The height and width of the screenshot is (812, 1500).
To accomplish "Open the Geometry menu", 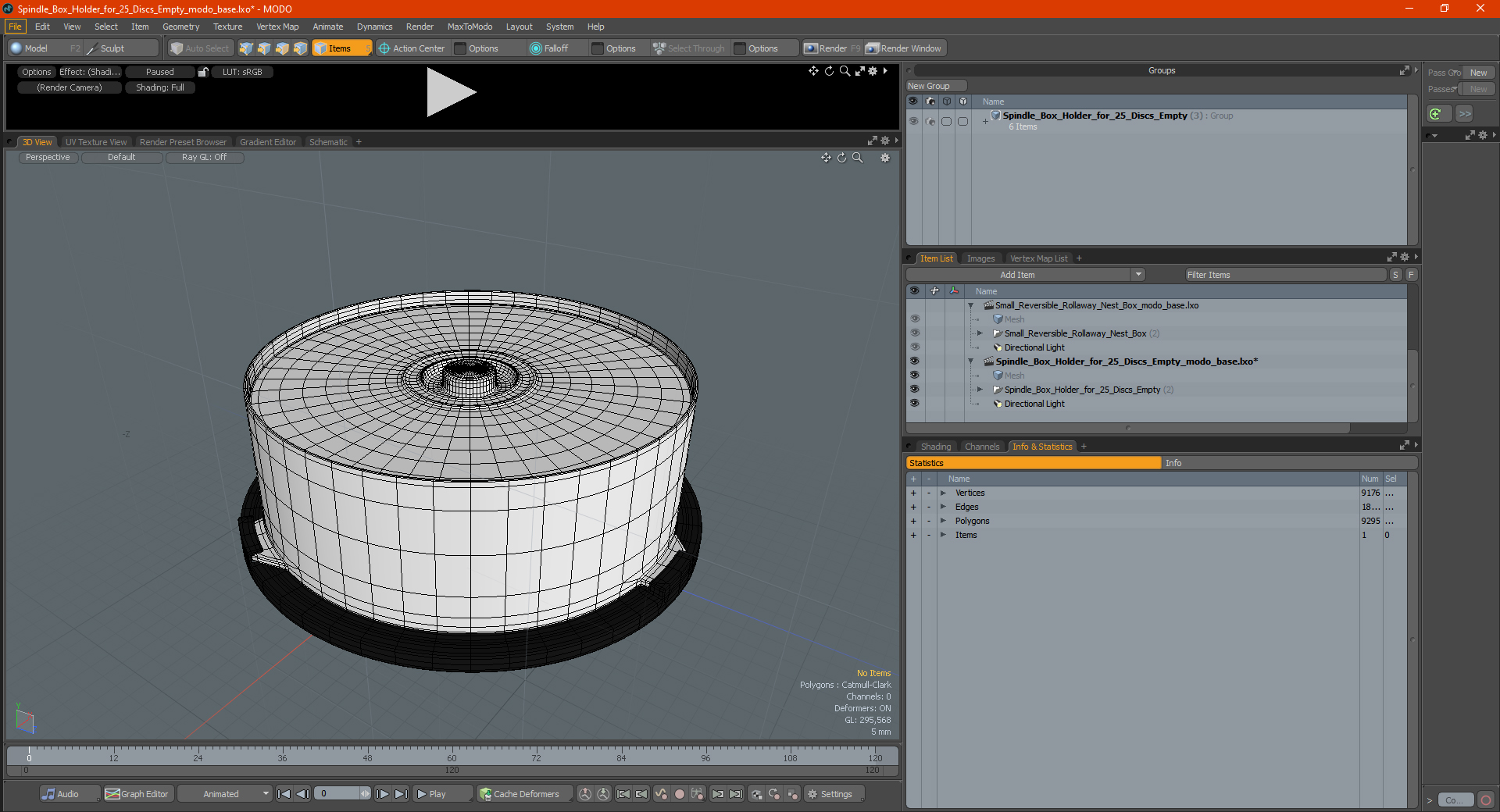I will click(180, 27).
